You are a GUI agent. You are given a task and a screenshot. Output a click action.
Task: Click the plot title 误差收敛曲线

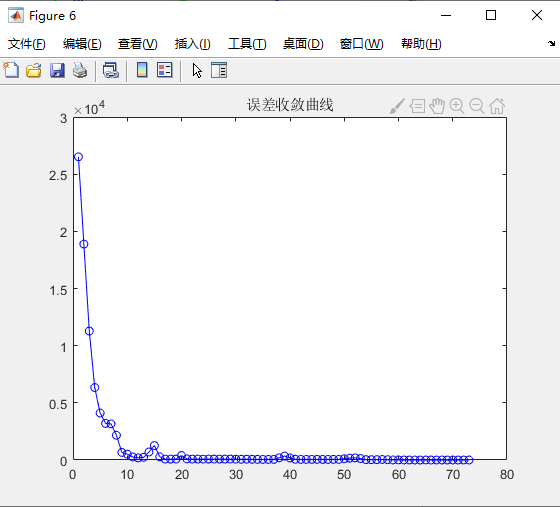click(290, 105)
